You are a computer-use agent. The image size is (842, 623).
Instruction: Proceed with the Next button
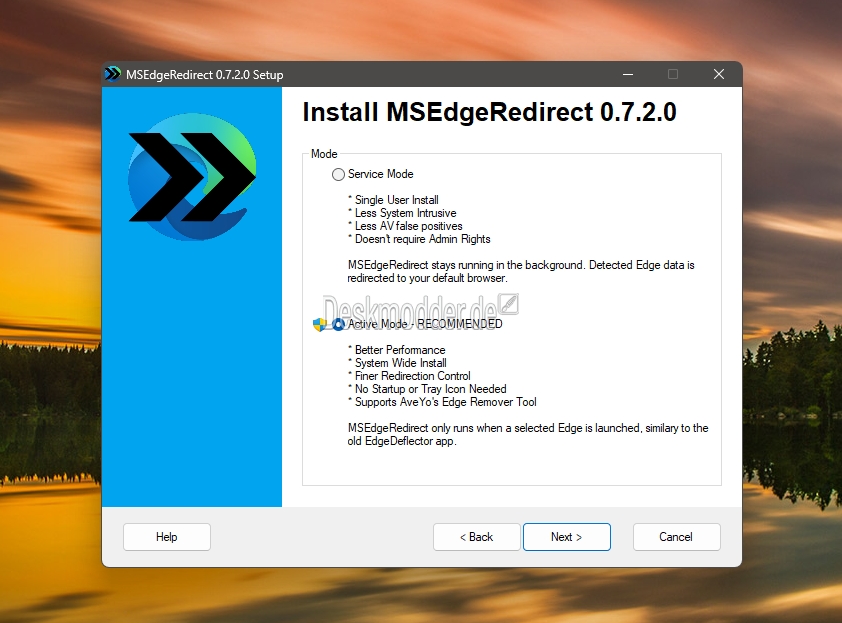[x=567, y=537]
